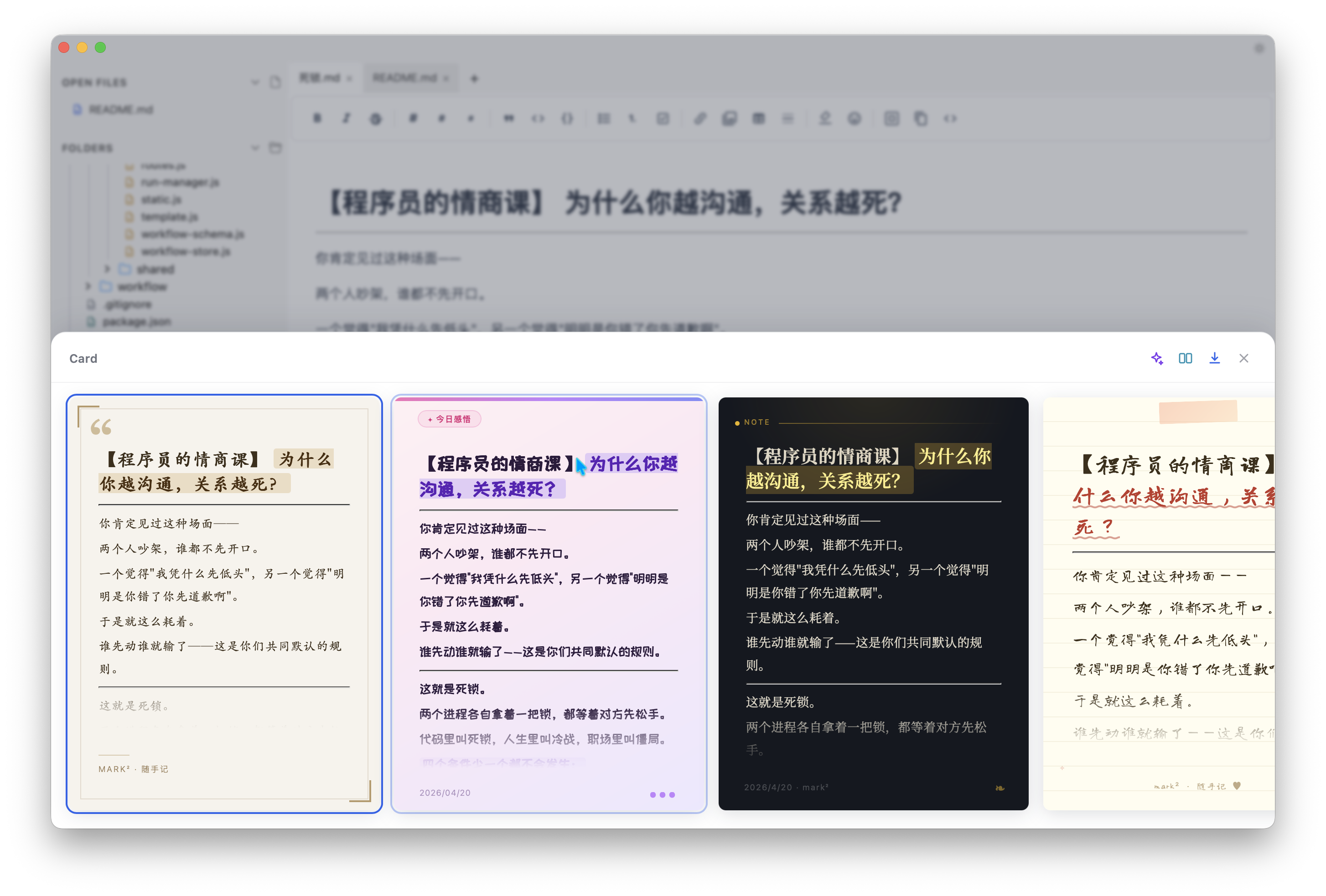
Task: Toggle italic formatting in editor toolbar
Action: (x=347, y=118)
